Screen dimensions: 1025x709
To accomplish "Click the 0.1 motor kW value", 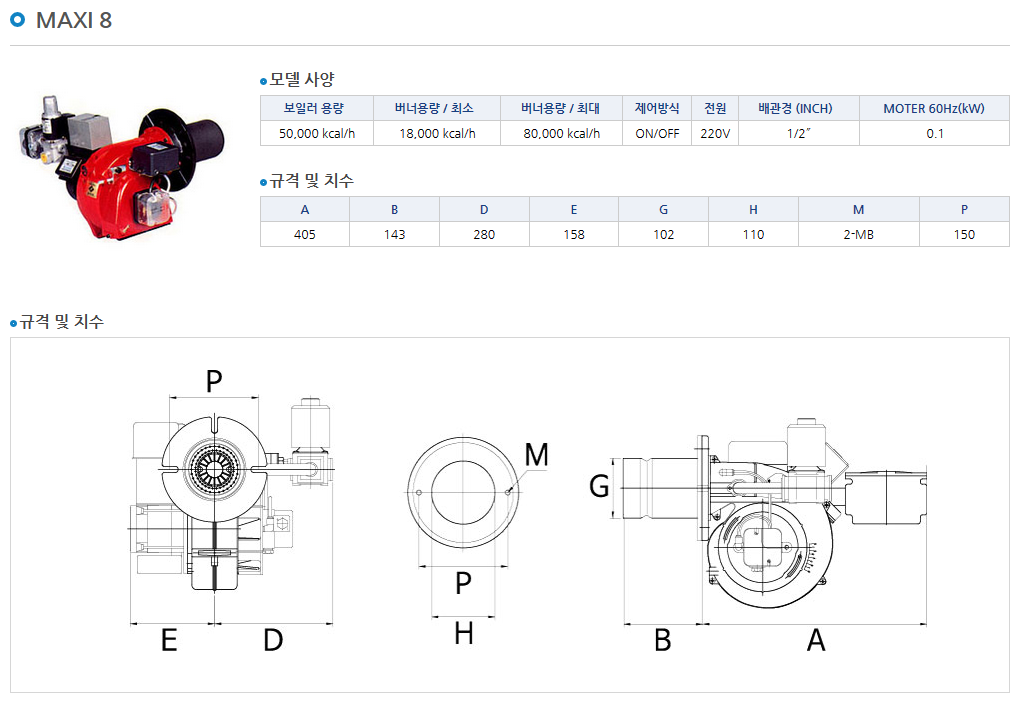I will click(934, 133).
